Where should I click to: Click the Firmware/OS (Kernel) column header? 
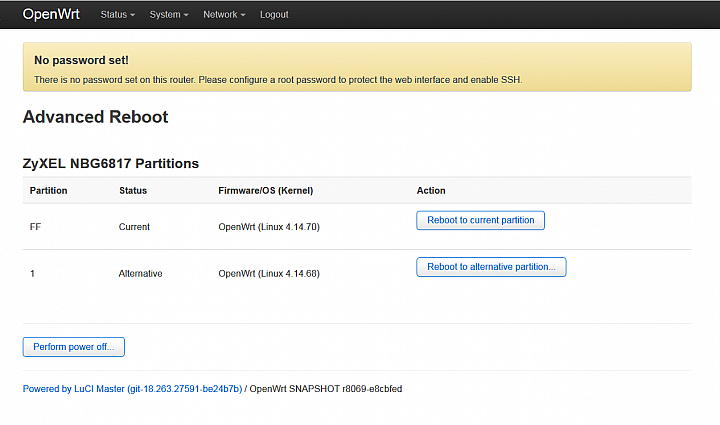265,190
